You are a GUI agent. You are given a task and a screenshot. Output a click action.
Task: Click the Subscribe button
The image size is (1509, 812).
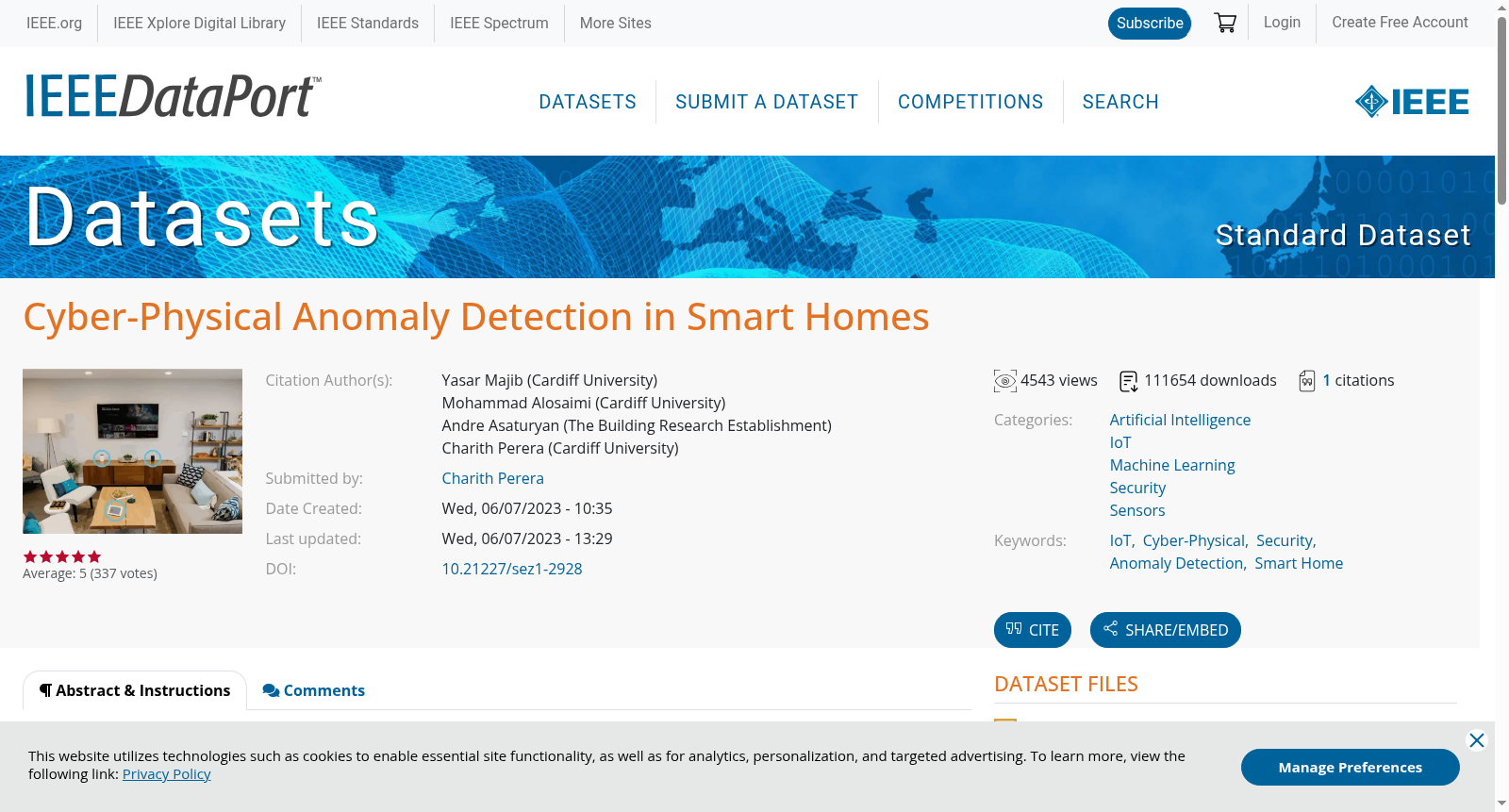(x=1150, y=24)
